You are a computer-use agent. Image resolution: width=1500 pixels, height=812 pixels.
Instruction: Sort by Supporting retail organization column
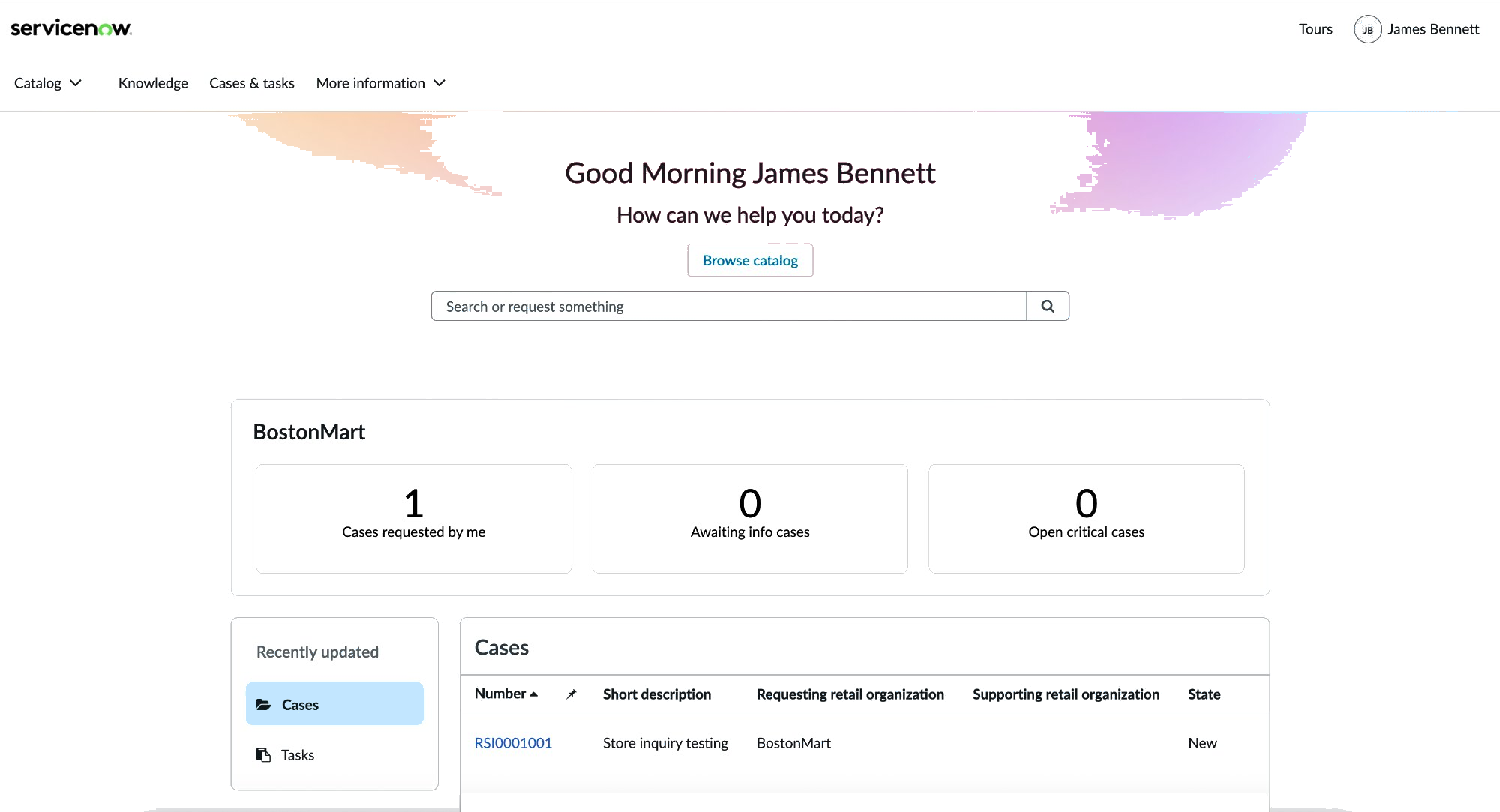(1066, 694)
